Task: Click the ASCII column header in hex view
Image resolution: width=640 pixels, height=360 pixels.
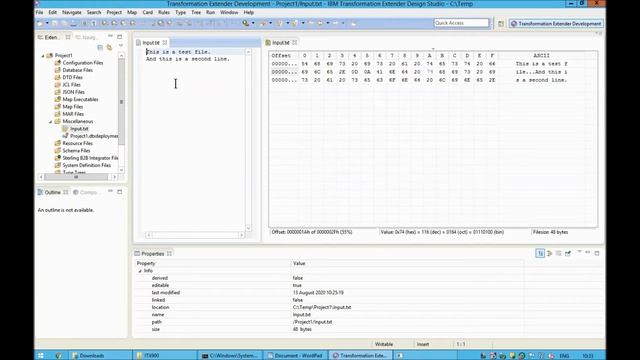Action: tap(541, 56)
